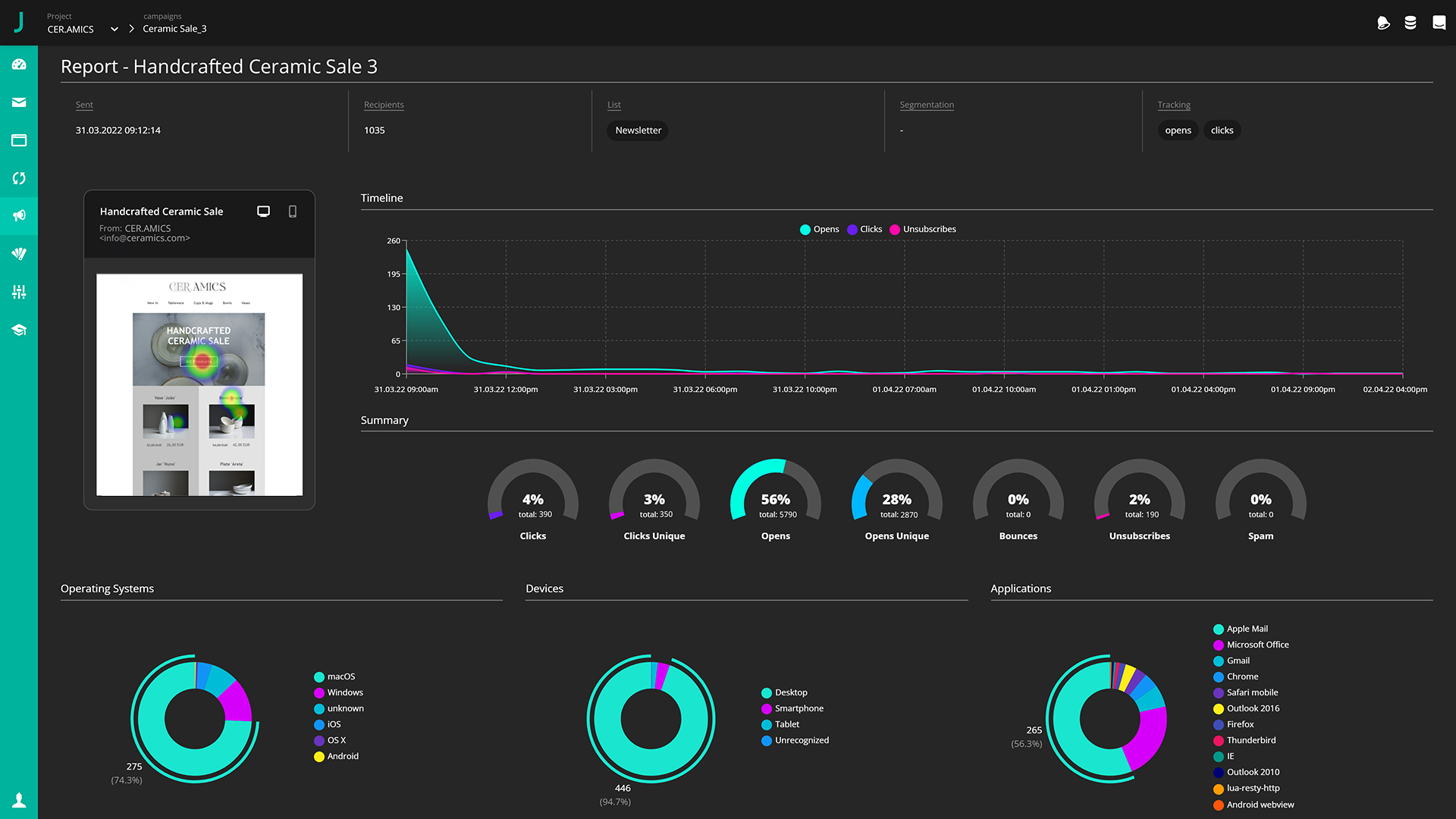Click the envelope mail icon in sidebar
The height and width of the screenshot is (819, 1456).
pos(19,102)
